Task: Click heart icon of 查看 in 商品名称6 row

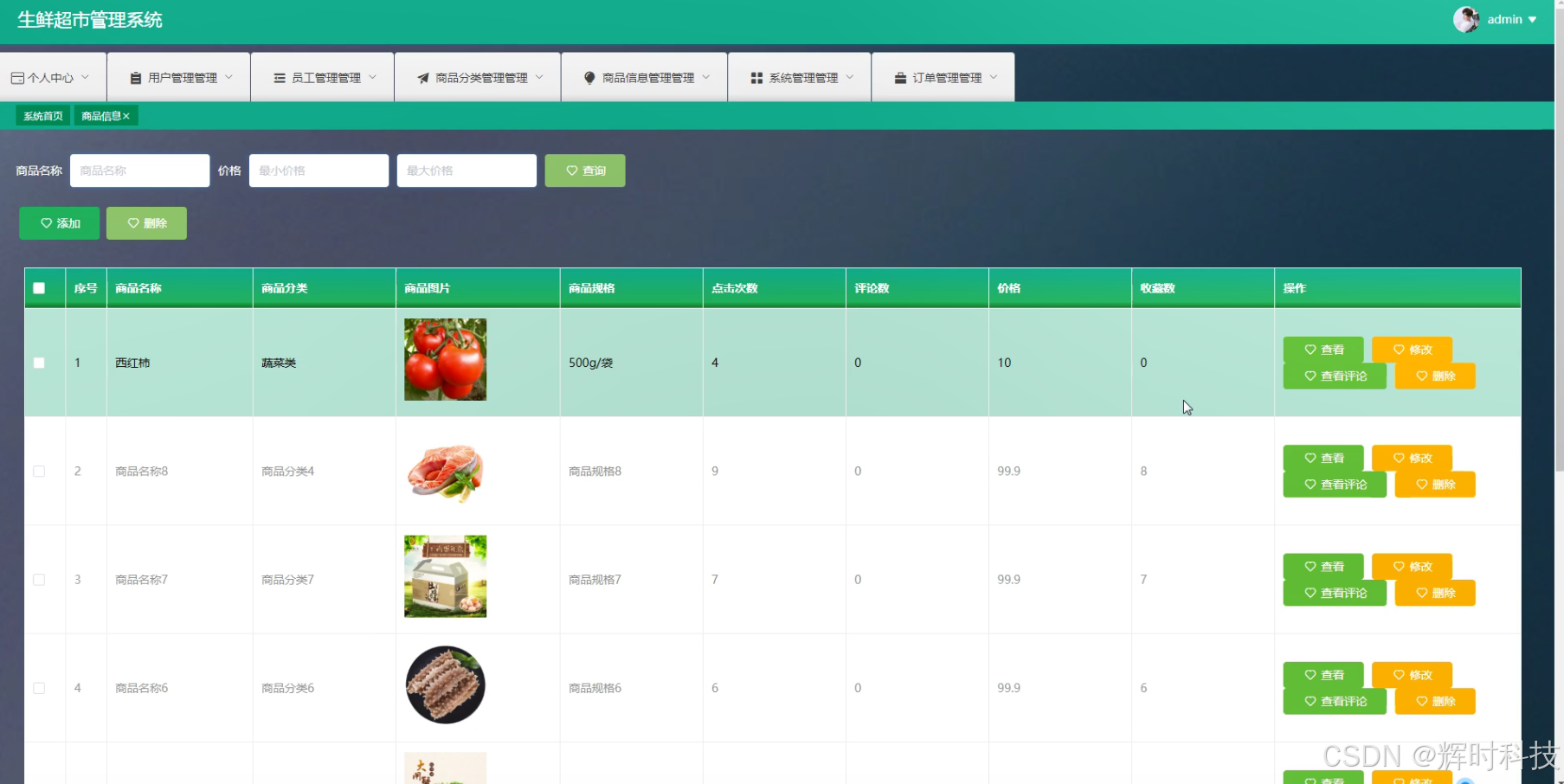Action: pos(1310,675)
